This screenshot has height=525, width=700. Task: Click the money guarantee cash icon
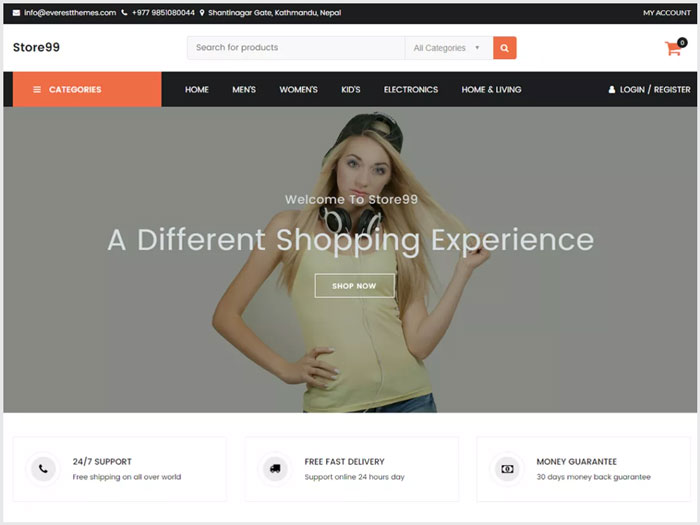point(507,468)
